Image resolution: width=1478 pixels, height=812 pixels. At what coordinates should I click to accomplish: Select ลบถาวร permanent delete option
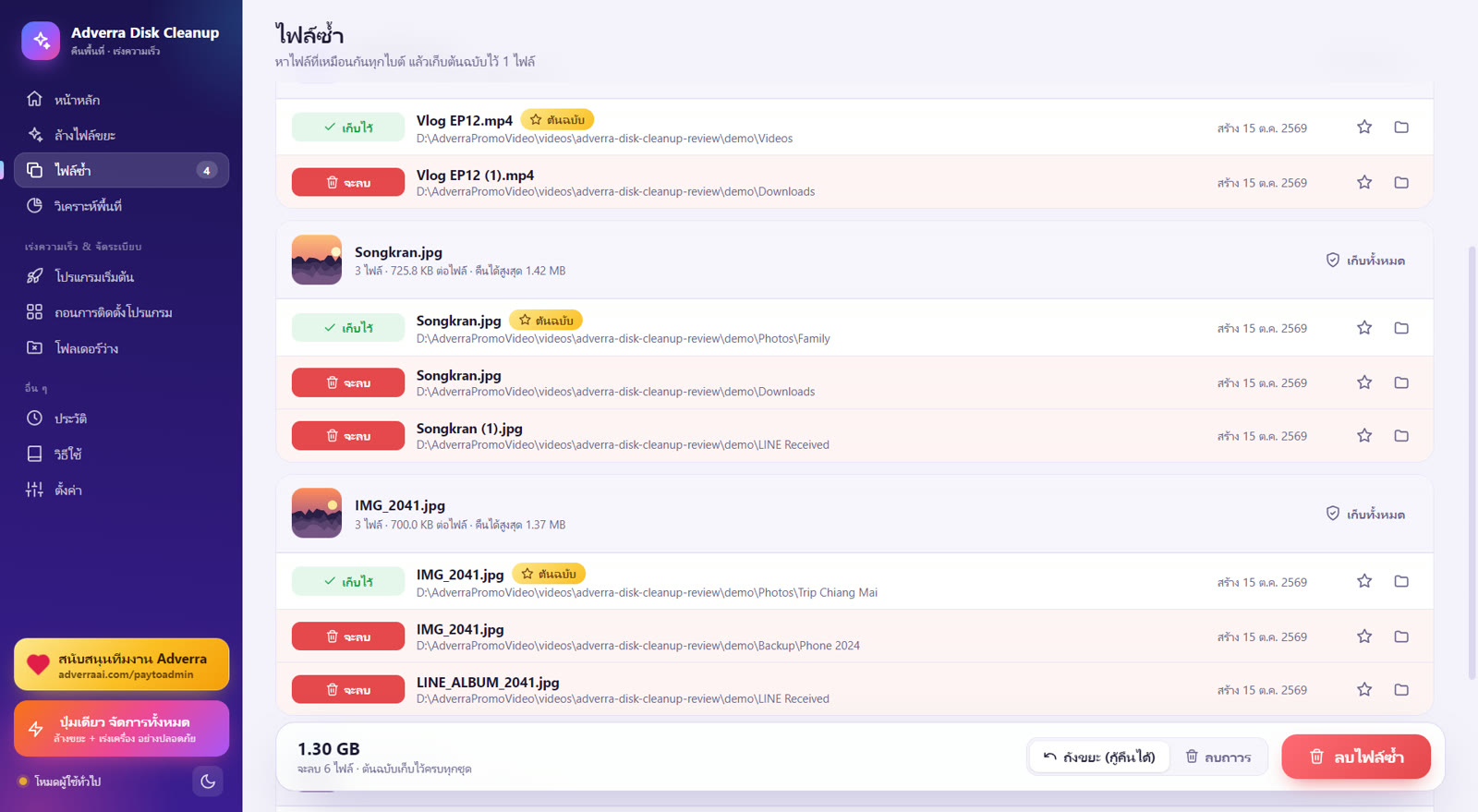click(1218, 757)
